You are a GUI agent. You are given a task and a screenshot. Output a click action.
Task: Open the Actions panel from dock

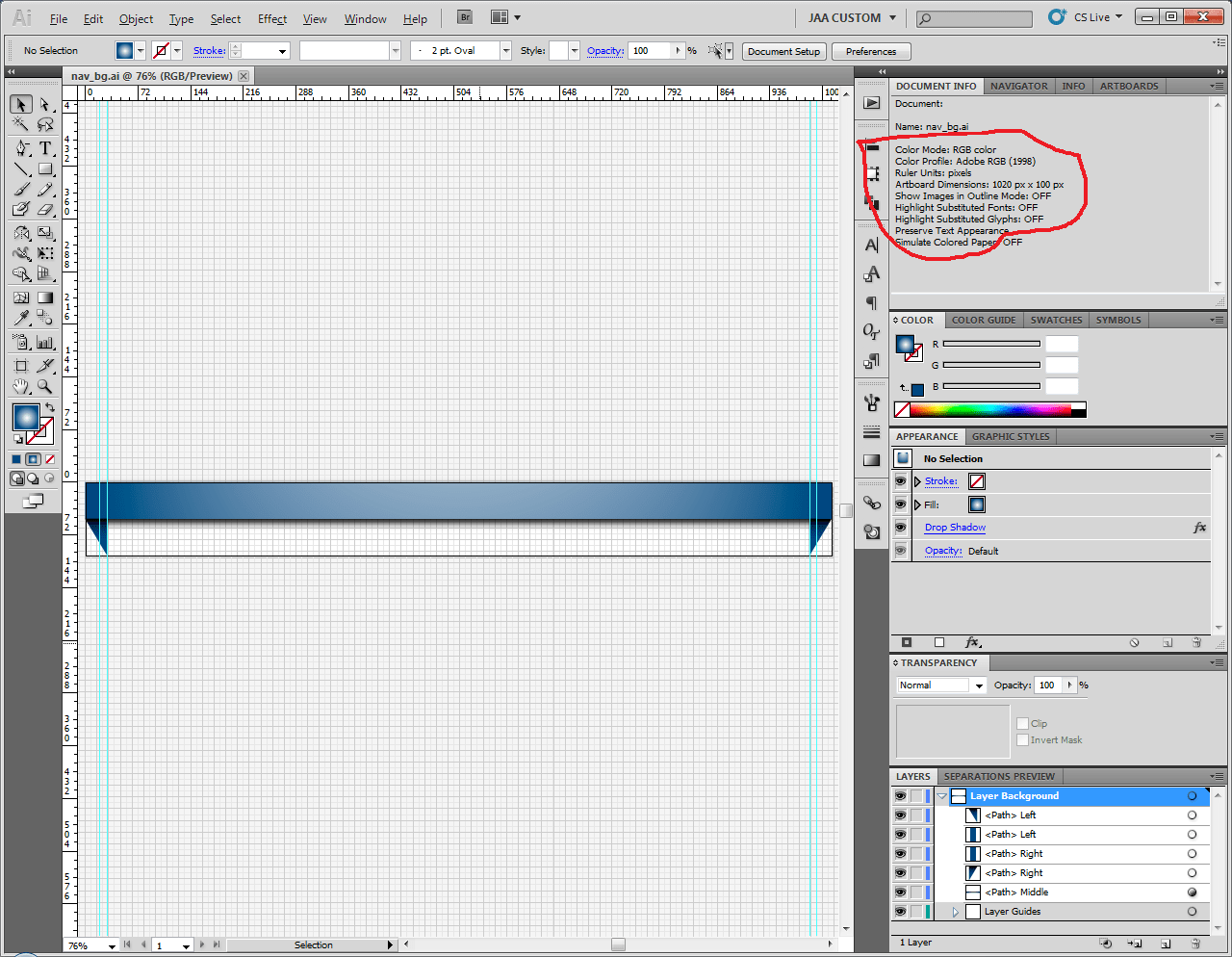[872, 103]
